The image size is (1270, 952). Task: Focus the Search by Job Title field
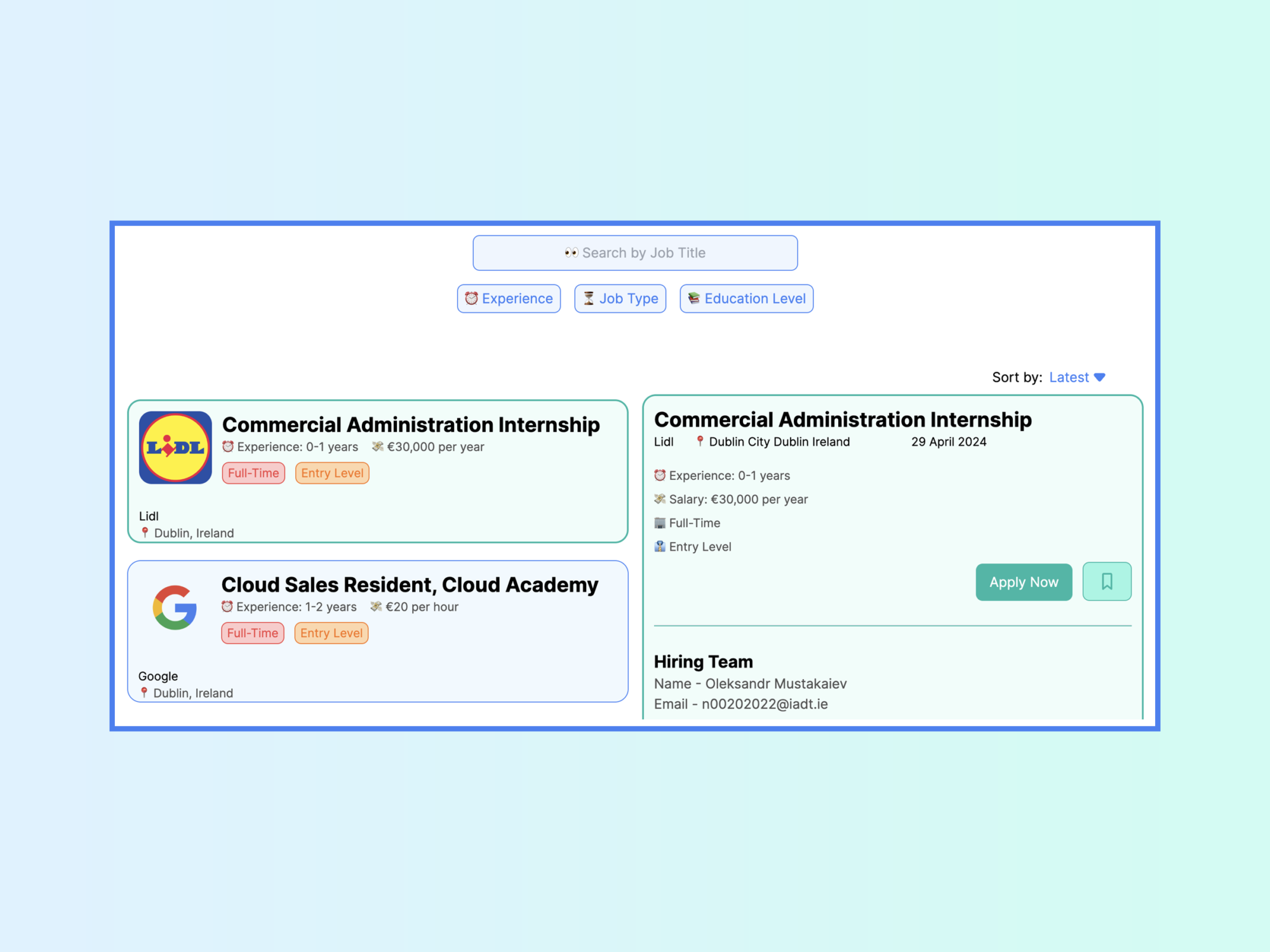coord(635,253)
